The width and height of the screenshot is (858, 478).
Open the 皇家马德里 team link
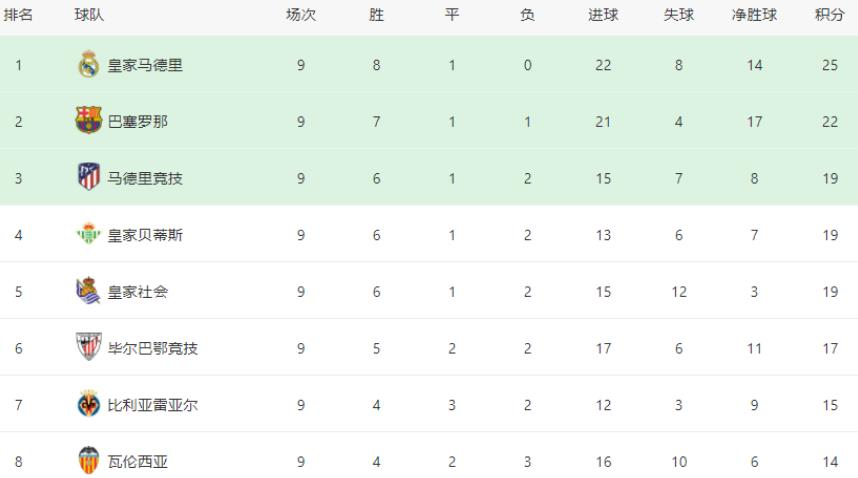(145, 65)
